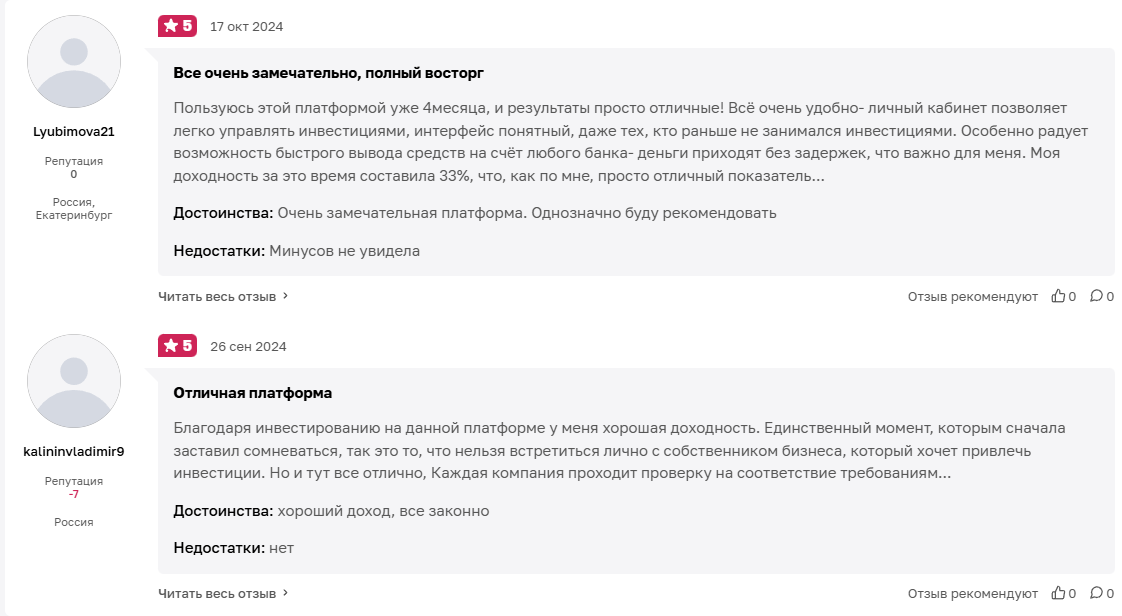Click the comment bubble icon on Lyubimova21's review
Viewport: 1122px width, 616px height.
click(x=1096, y=296)
